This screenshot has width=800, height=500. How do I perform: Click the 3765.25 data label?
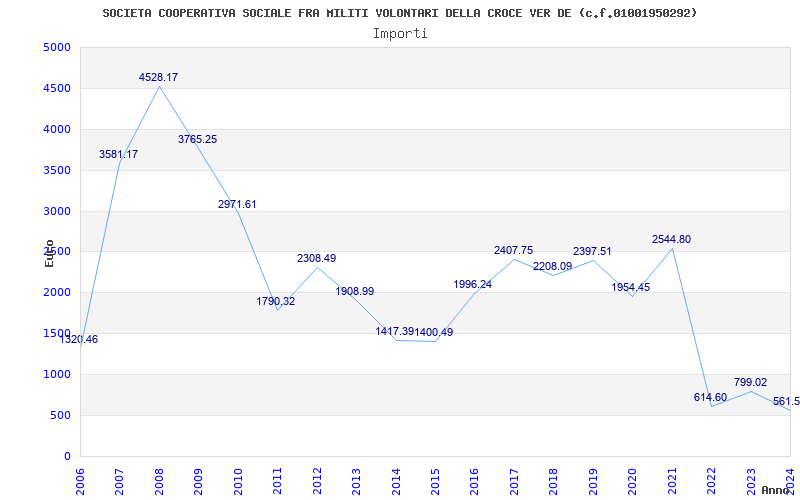coord(197,139)
